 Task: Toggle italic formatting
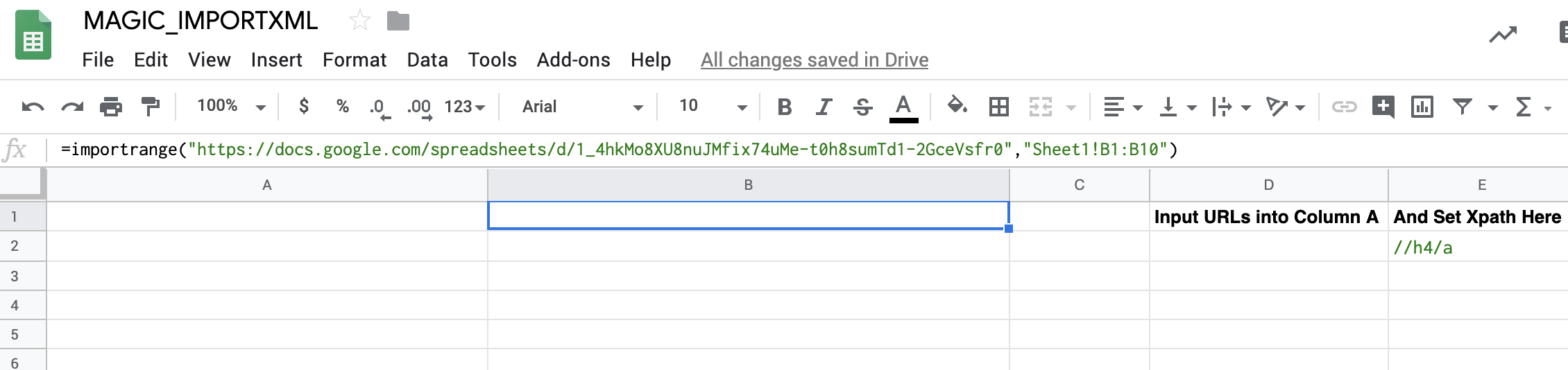point(824,107)
